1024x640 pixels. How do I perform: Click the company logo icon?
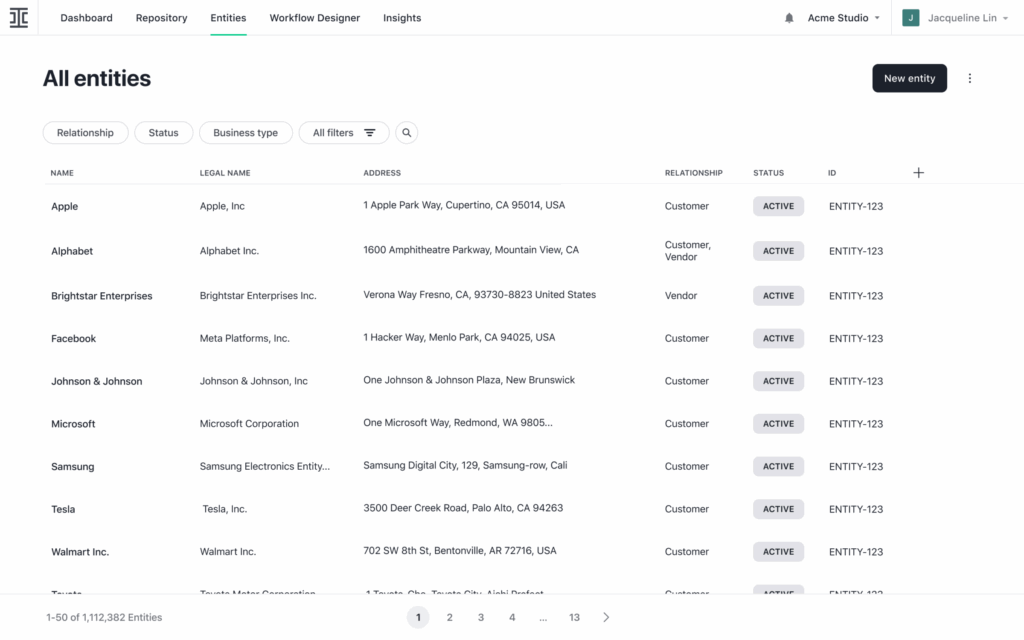[18, 17]
